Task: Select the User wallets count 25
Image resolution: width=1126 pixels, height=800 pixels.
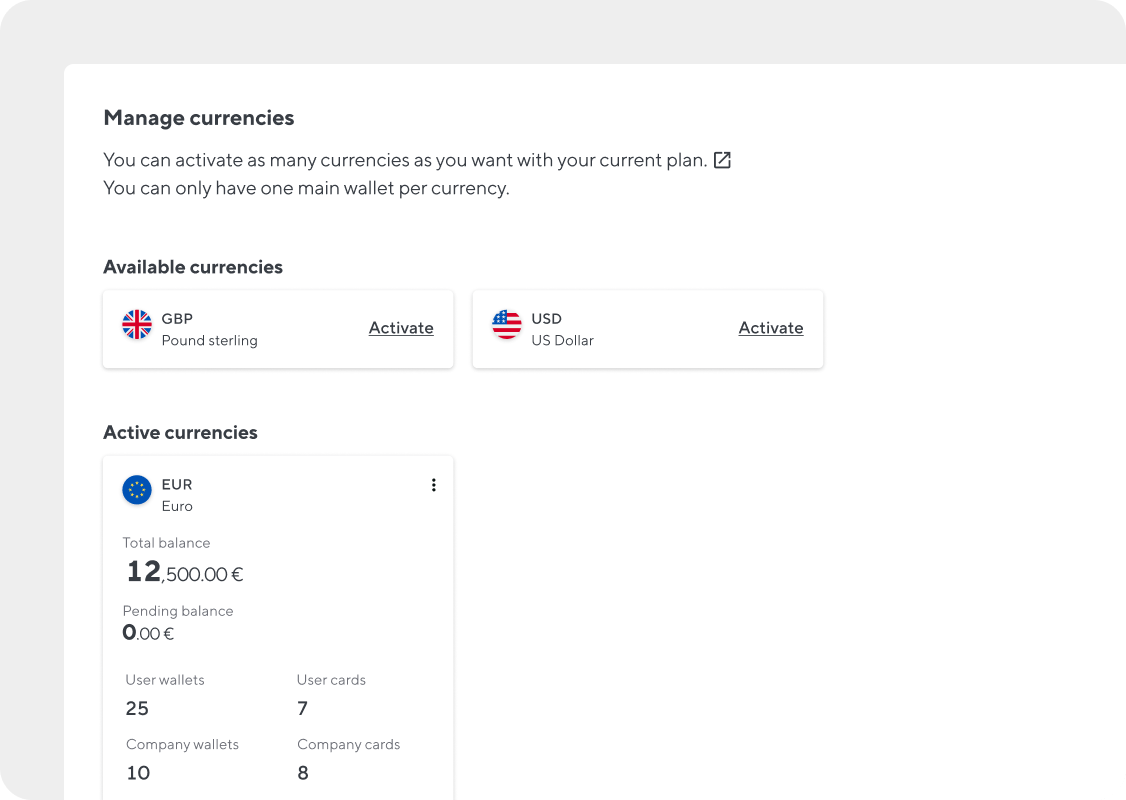Action: tap(137, 709)
